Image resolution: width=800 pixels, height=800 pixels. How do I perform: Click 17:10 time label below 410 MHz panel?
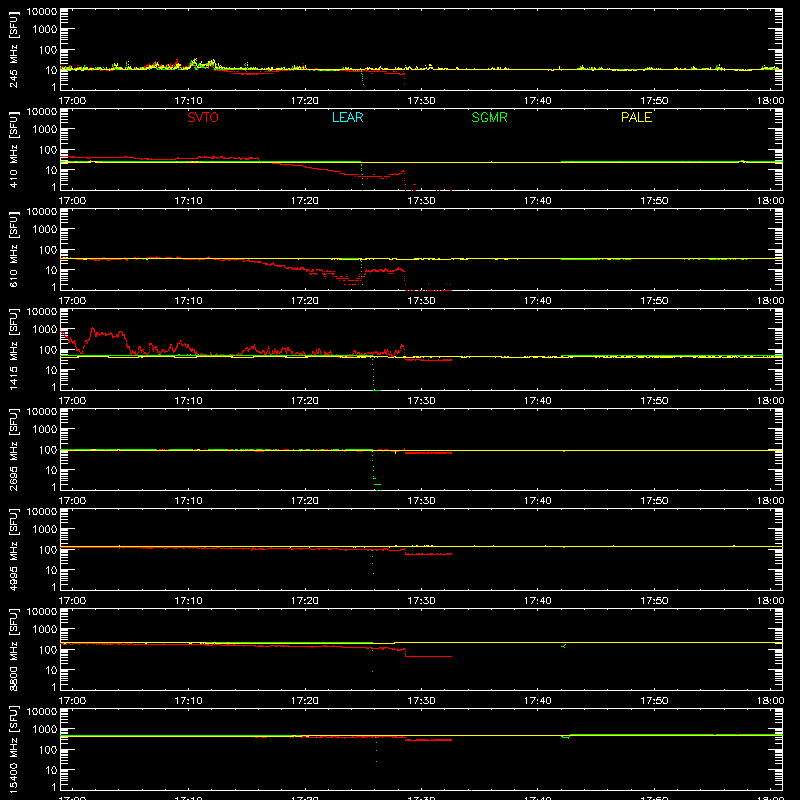click(188, 201)
